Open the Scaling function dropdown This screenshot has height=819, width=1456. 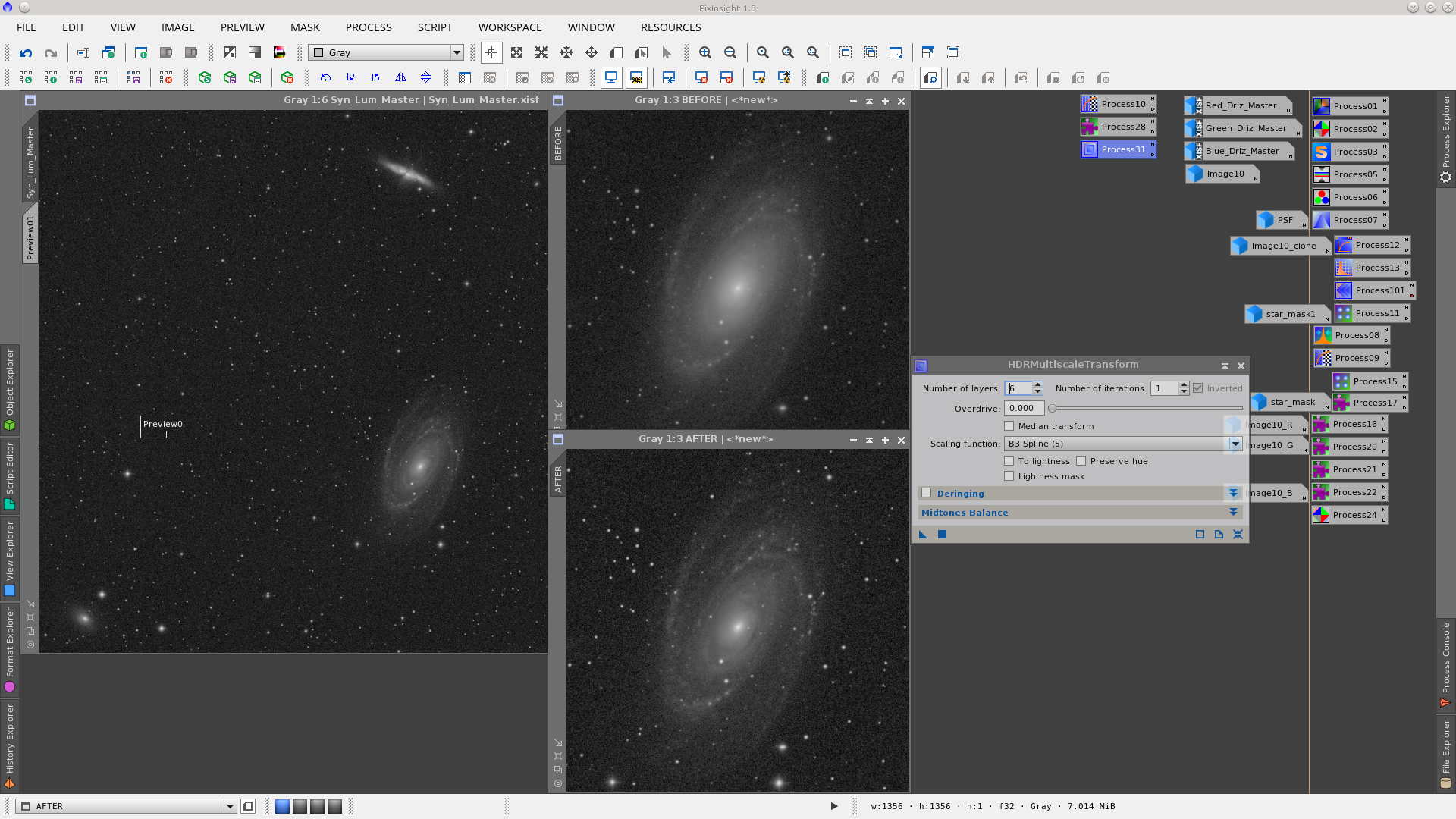coord(1235,444)
